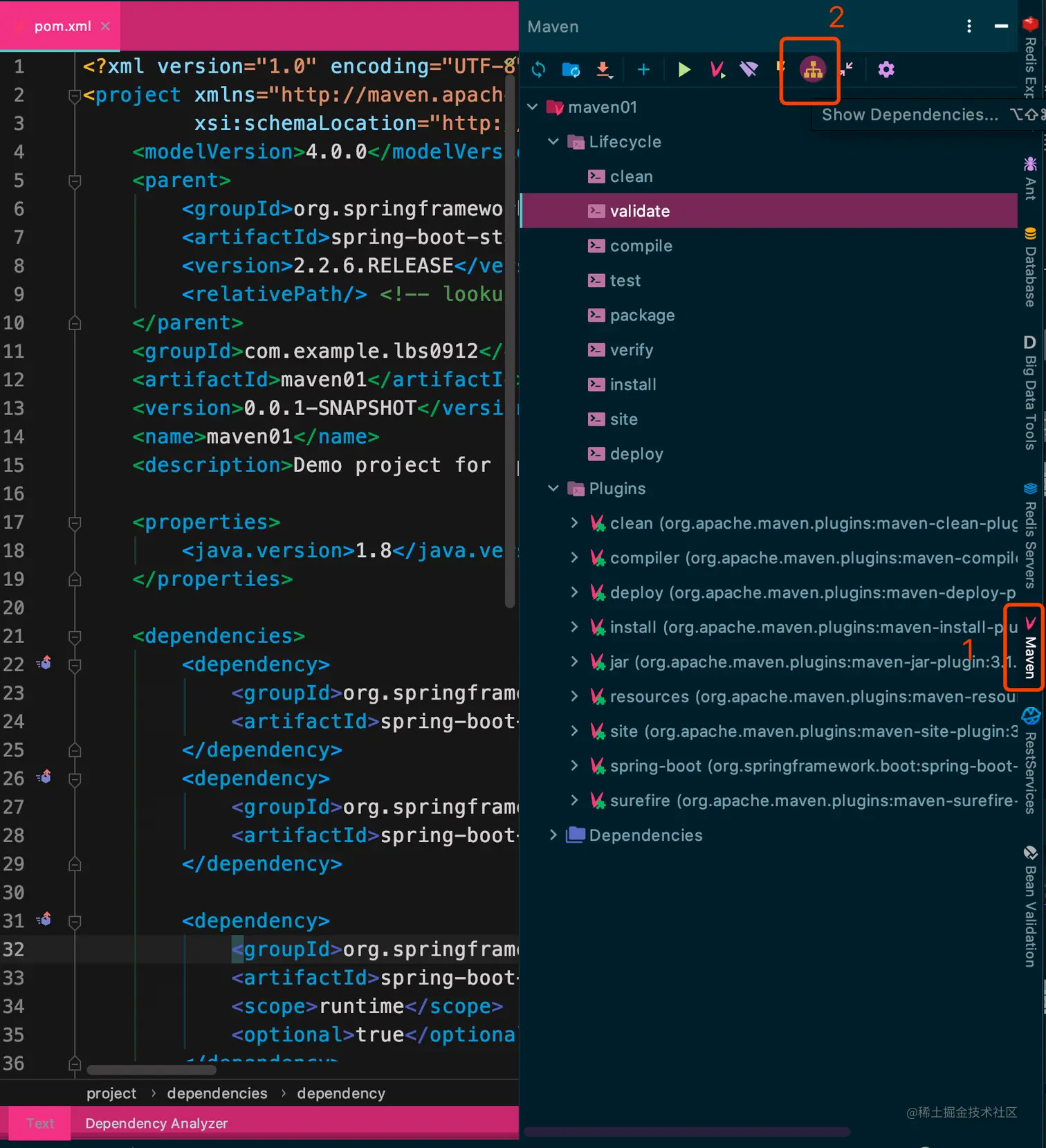Select the test lifecycle phase
The image size is (1046, 1148).
pyautogui.click(x=769, y=280)
